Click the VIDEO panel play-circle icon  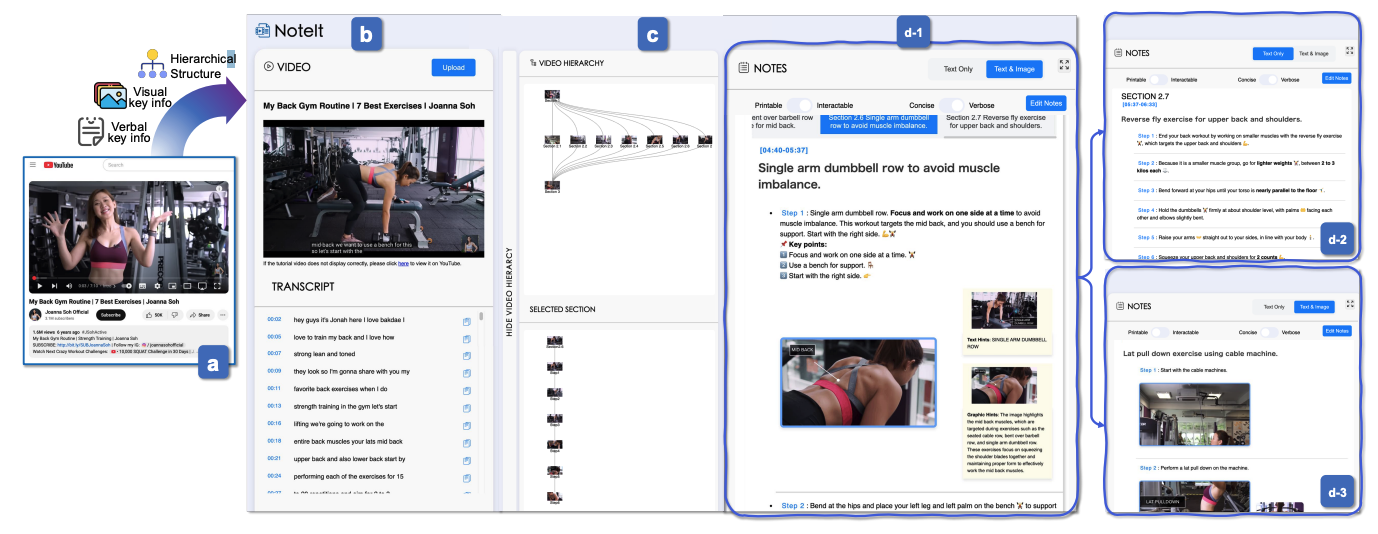tap(268, 67)
